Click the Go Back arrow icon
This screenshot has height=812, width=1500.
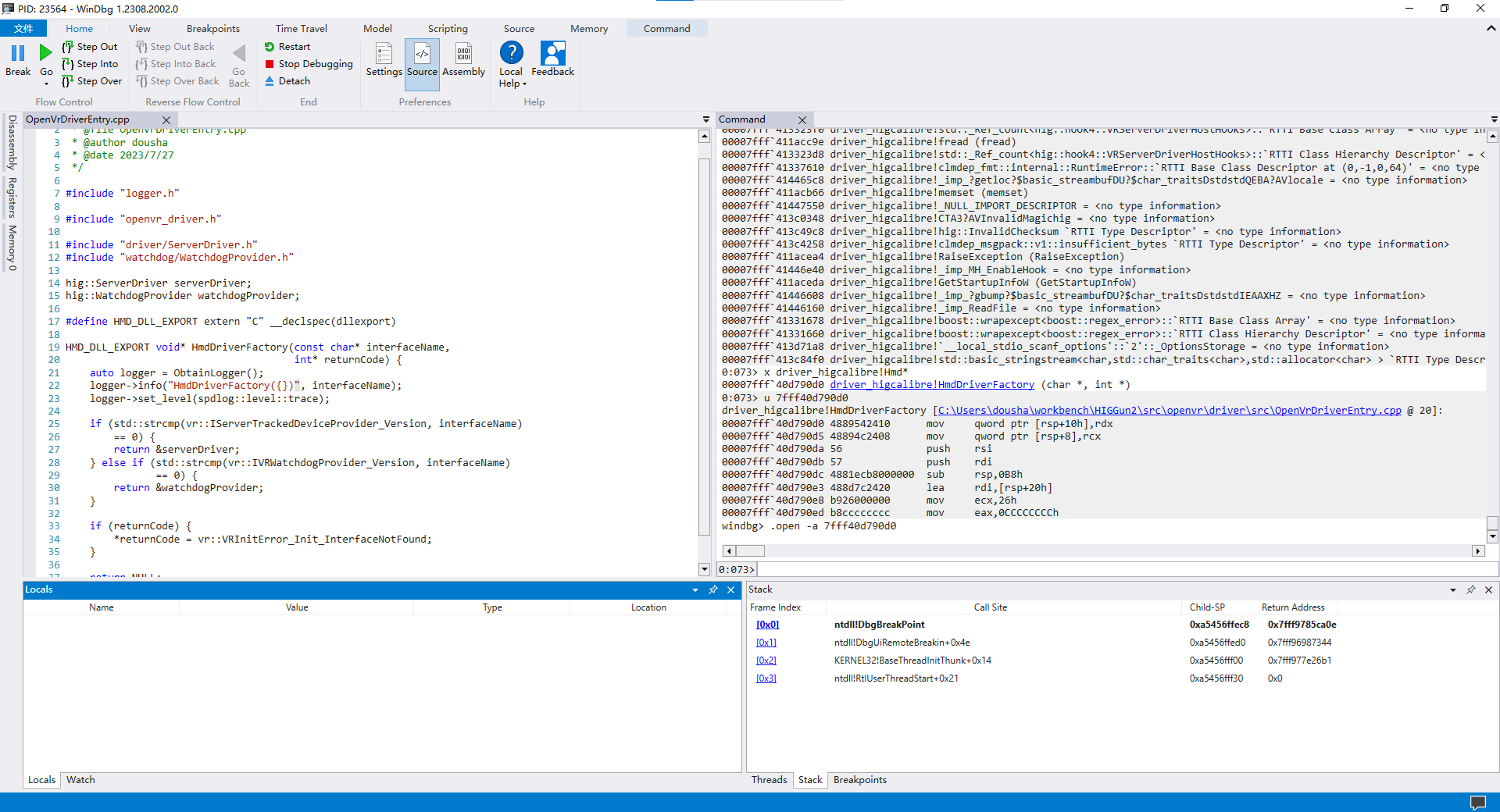[239, 54]
